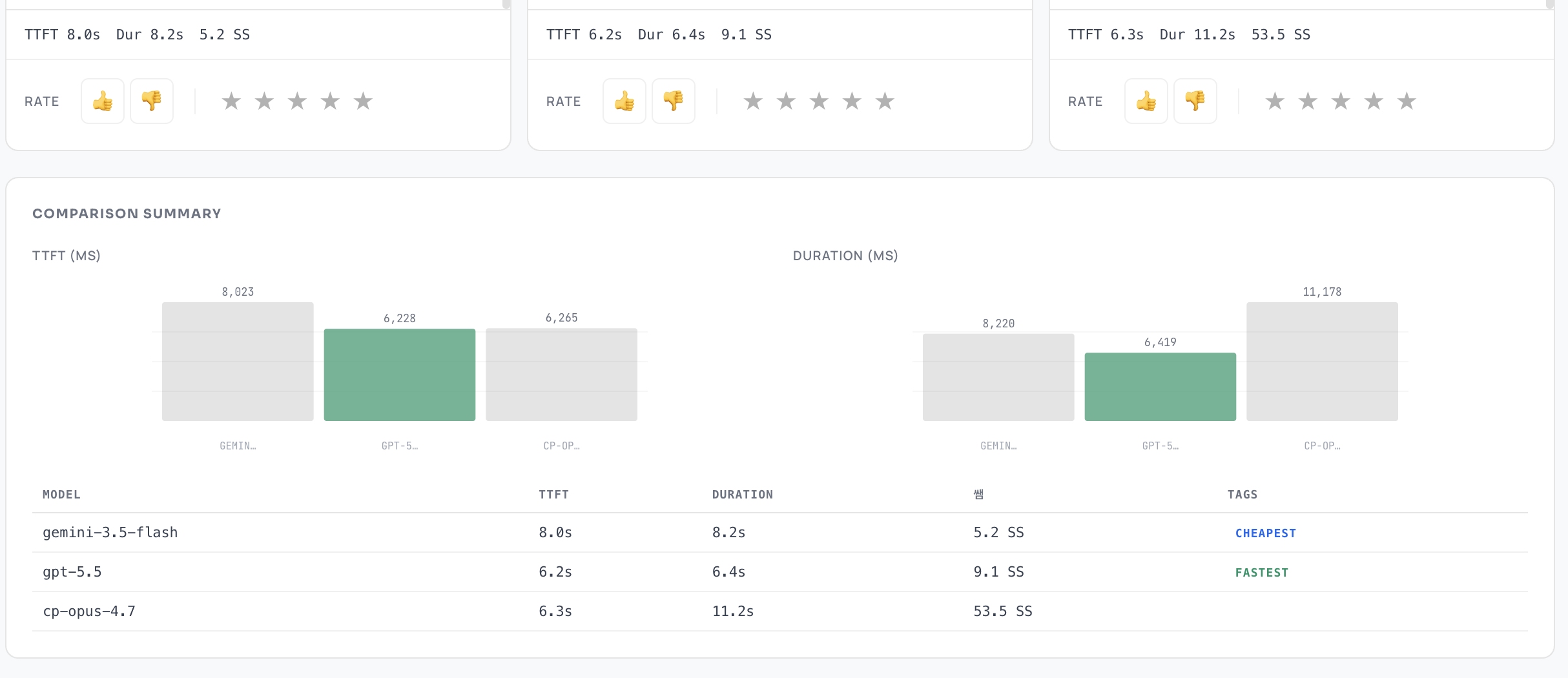Select the 6,265 bar in the TTFT chart
Image resolution: width=1568 pixels, height=678 pixels.
562,375
